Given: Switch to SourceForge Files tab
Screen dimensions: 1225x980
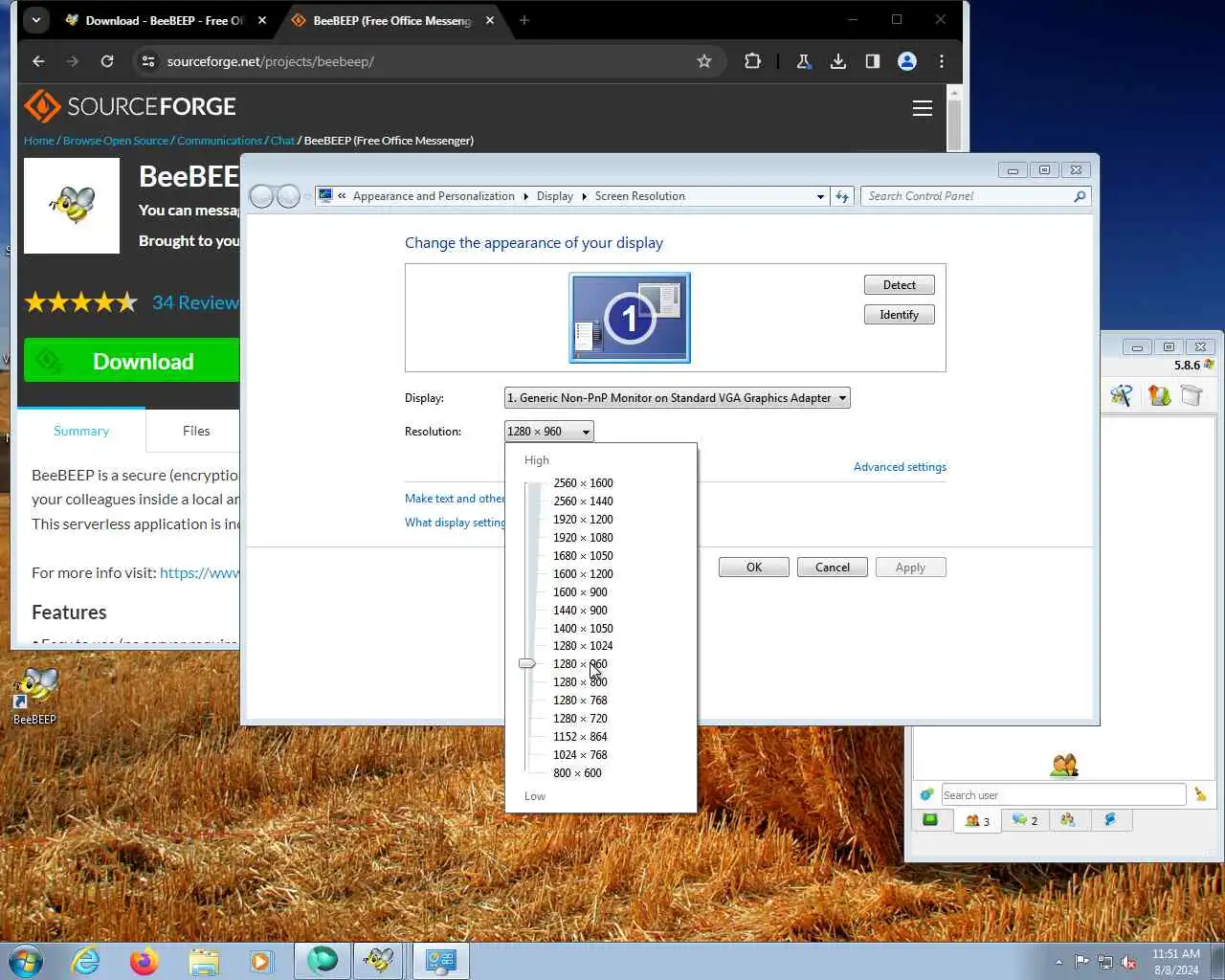Looking at the screenshot, I should click(196, 431).
